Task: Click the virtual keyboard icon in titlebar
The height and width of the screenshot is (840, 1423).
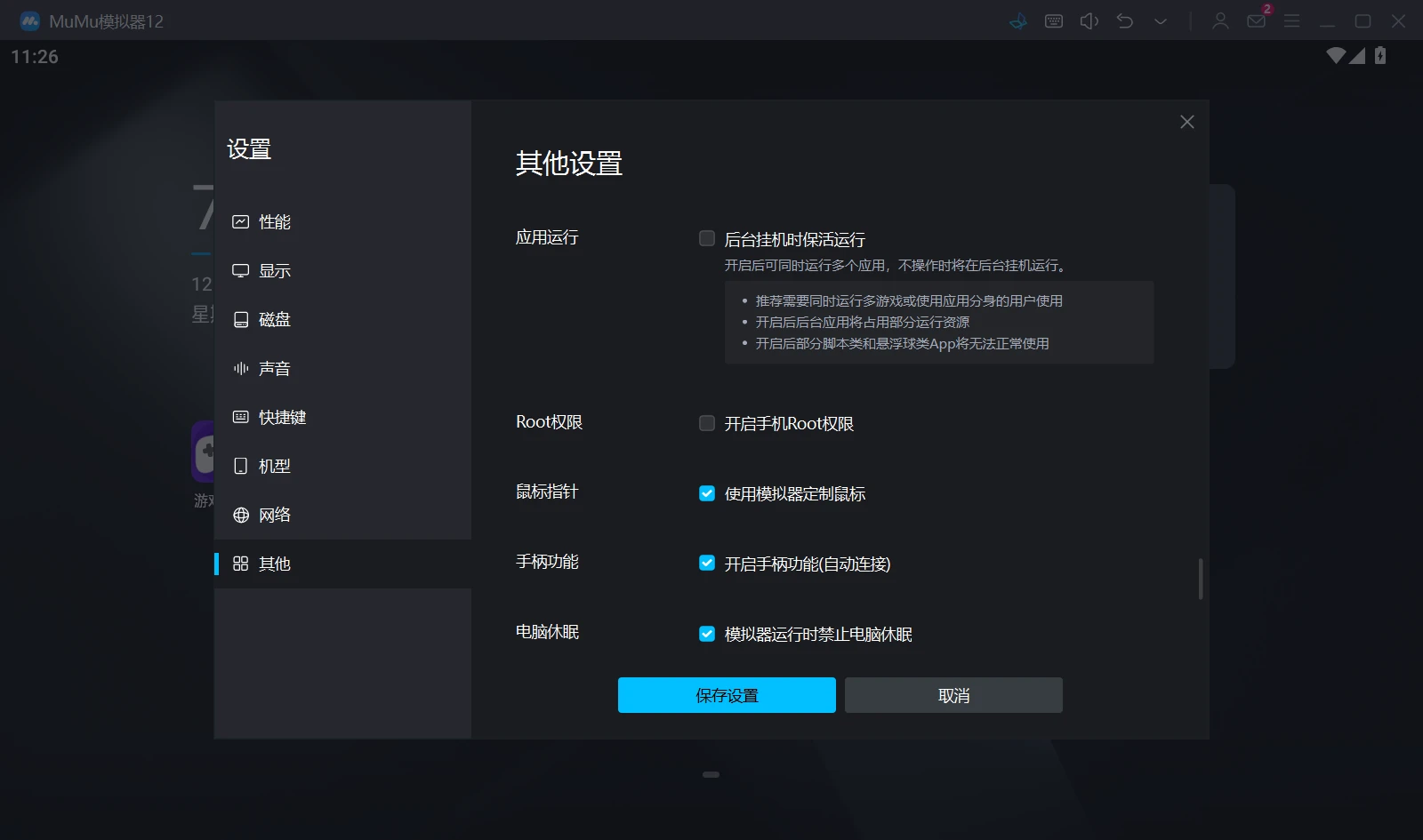Action: pos(1053,20)
